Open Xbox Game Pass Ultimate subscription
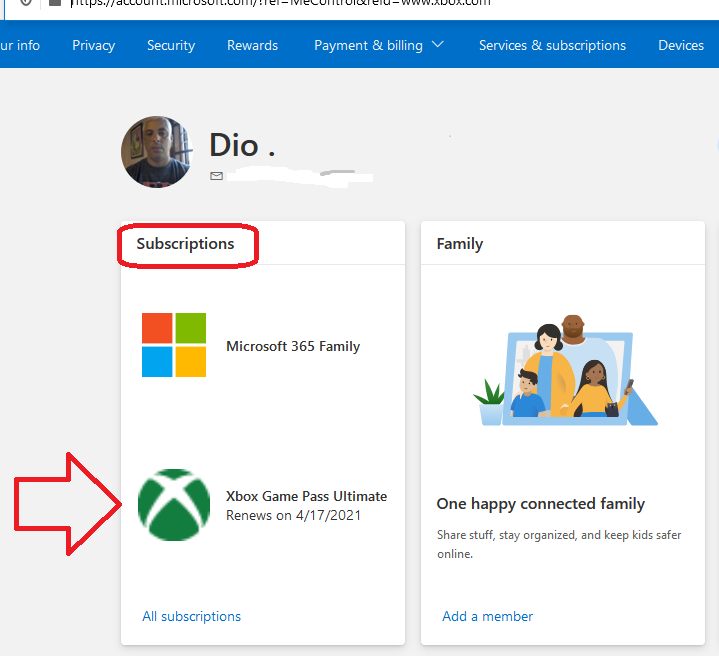This screenshot has height=656, width=719. 306,496
